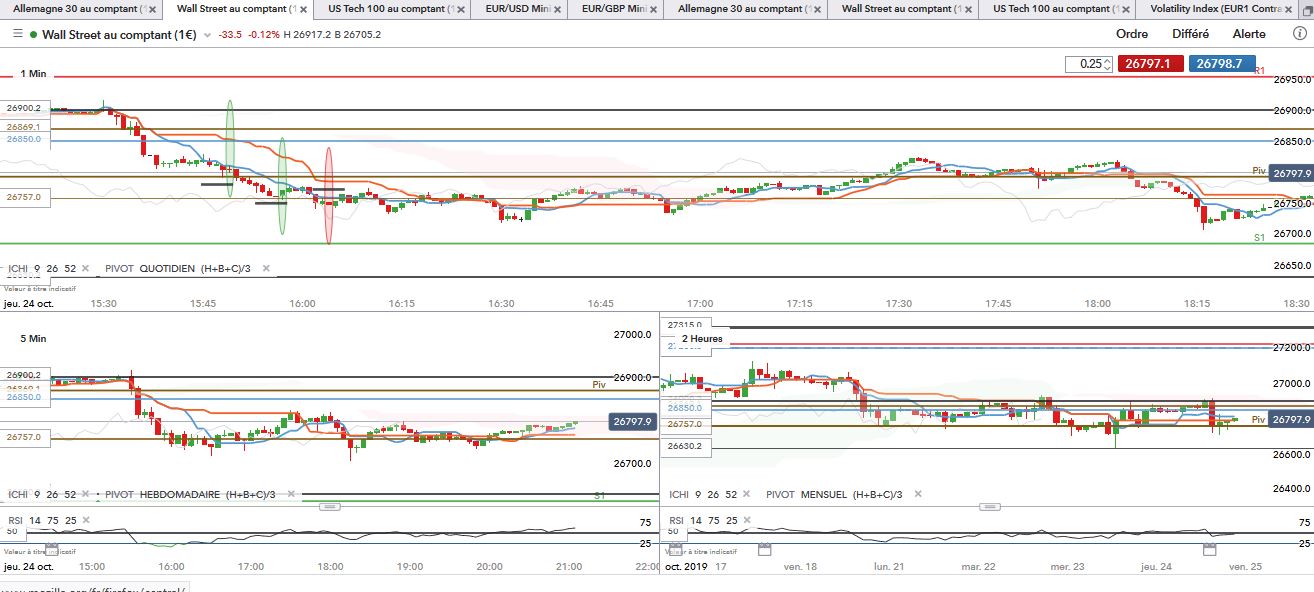Remove the ICHI indicator from the 1 Min chart
The image size is (1314, 592).
85,268
